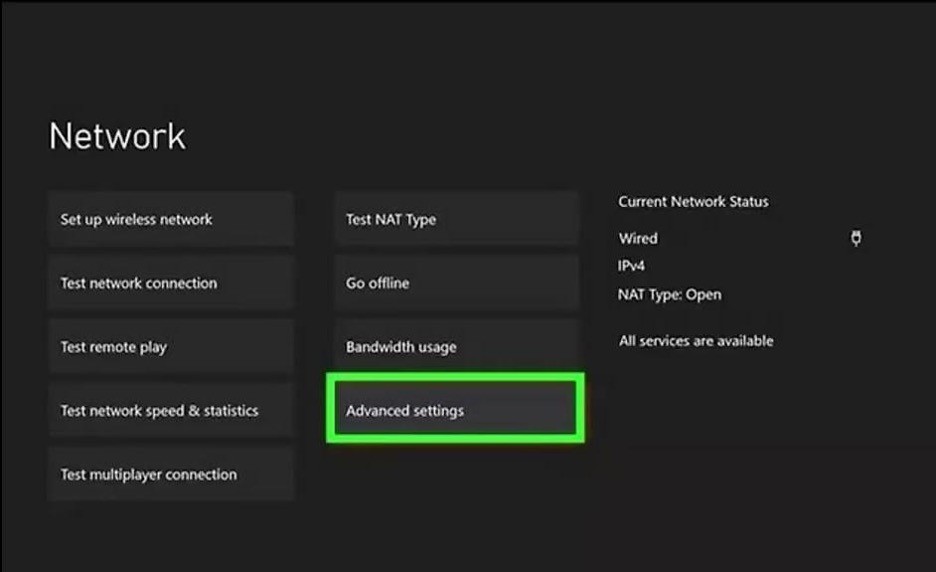Open Test network speed & statistics
Image resolution: width=936 pixels, height=572 pixels.
coord(170,411)
